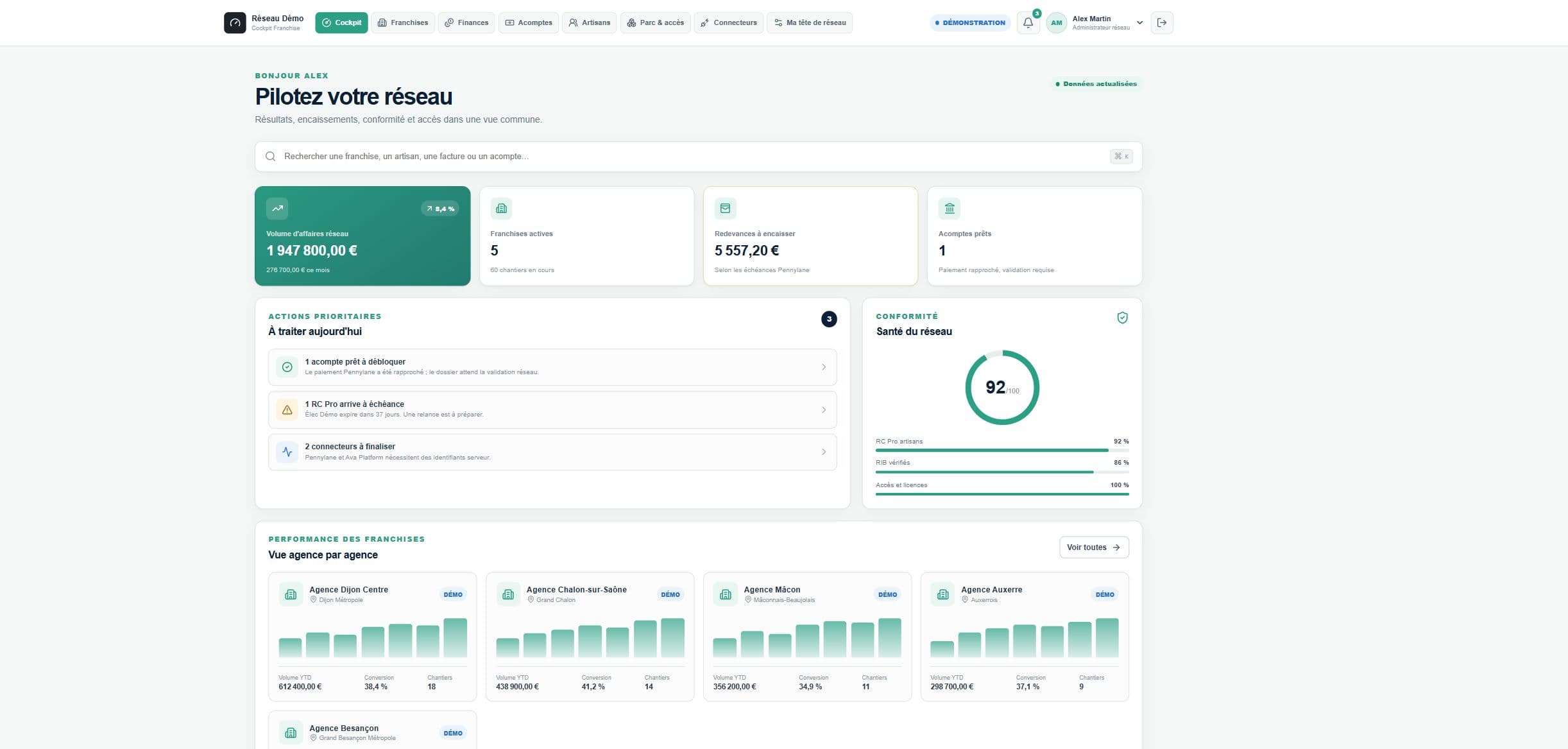Click the ⌘K shortcut hint in search
Screen dimensions: 1568x749
[1121, 157]
